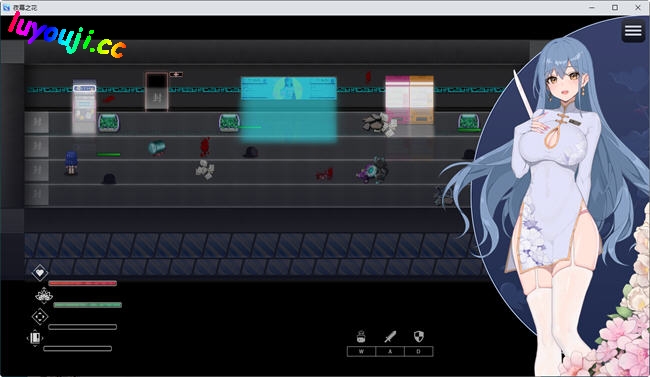Click the green basket left of billboard
The image size is (650, 377).
229,123
